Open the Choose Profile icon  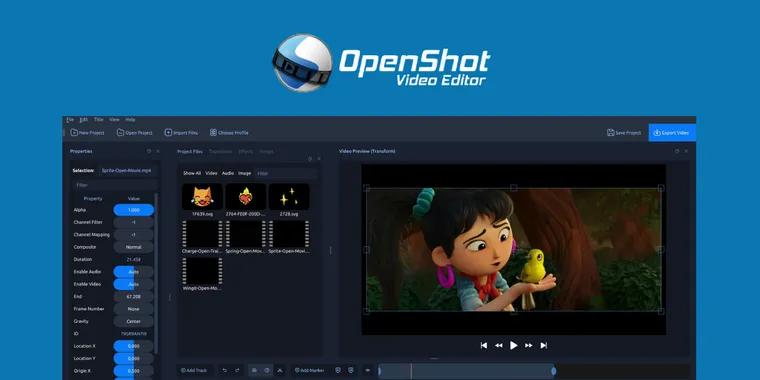click(213, 132)
